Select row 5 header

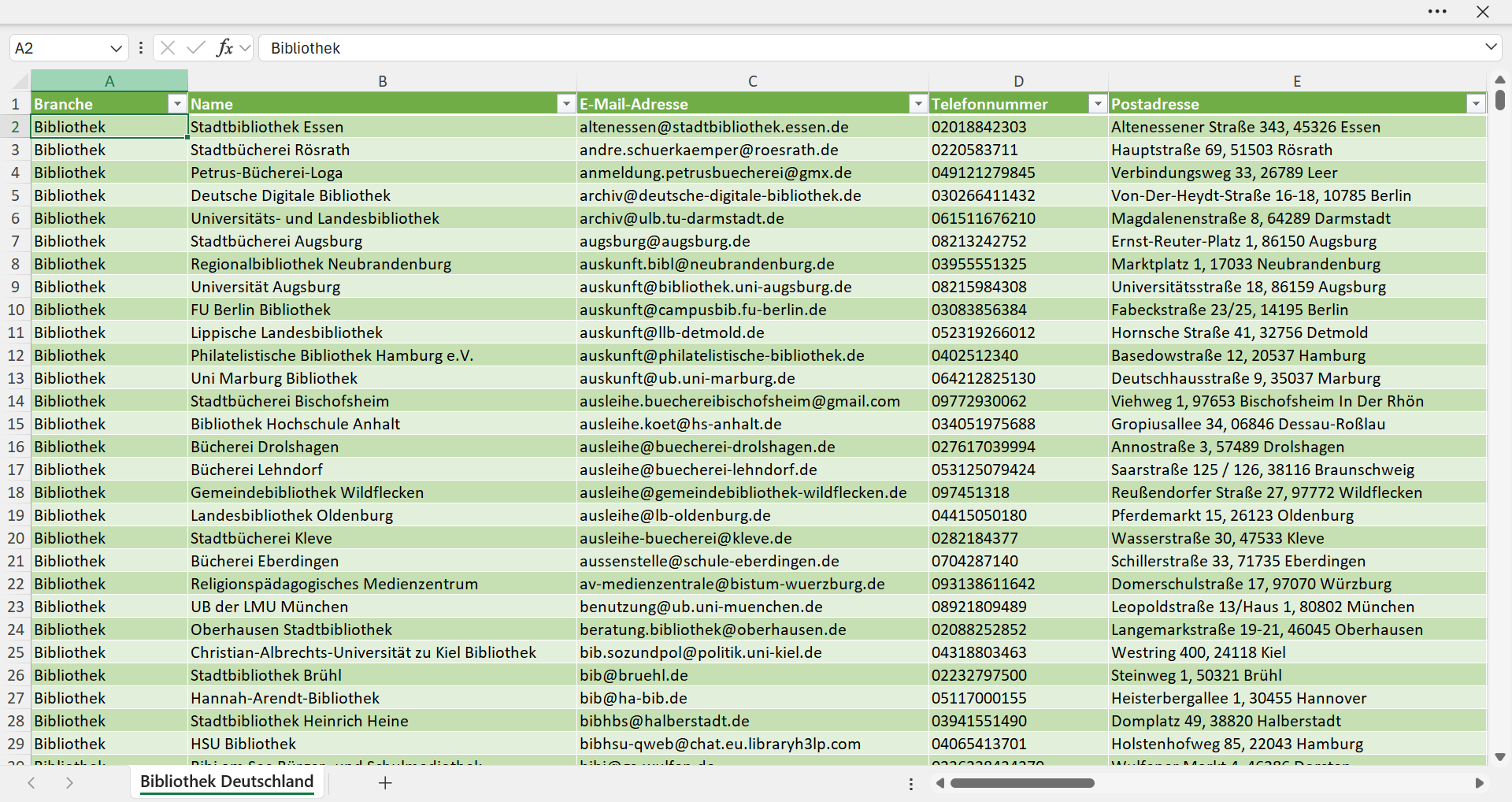(15, 195)
